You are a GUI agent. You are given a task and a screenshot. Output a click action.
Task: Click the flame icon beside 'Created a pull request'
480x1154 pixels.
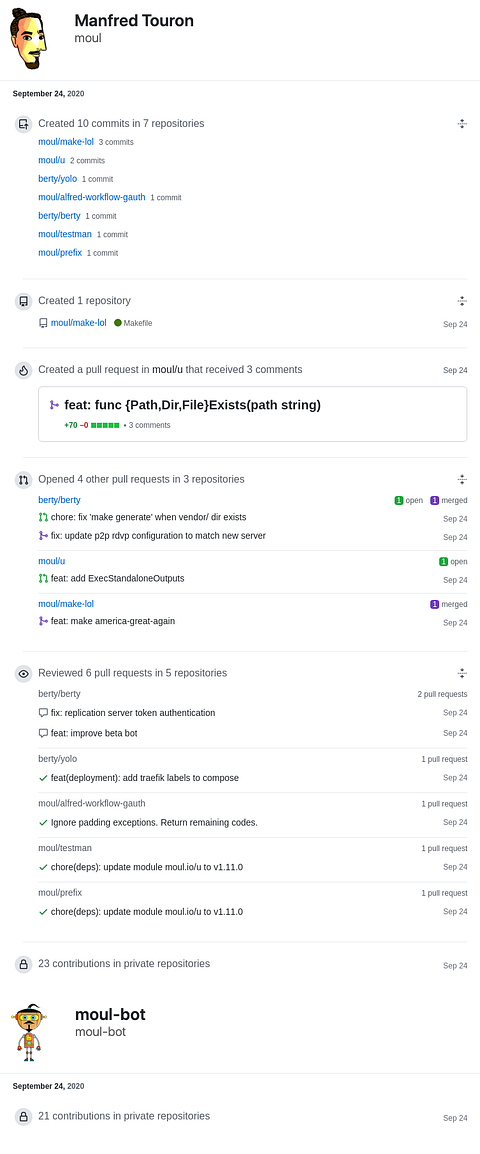click(24, 370)
